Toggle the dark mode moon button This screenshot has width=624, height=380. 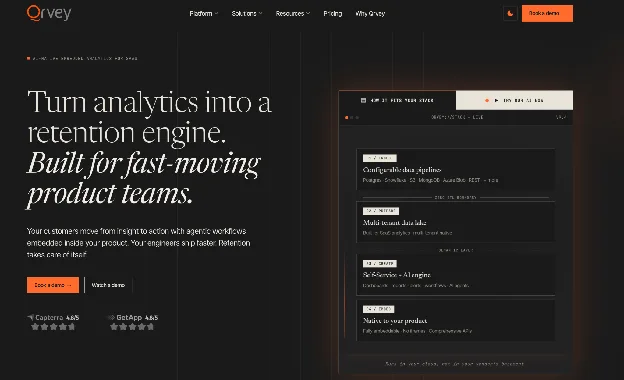510,14
